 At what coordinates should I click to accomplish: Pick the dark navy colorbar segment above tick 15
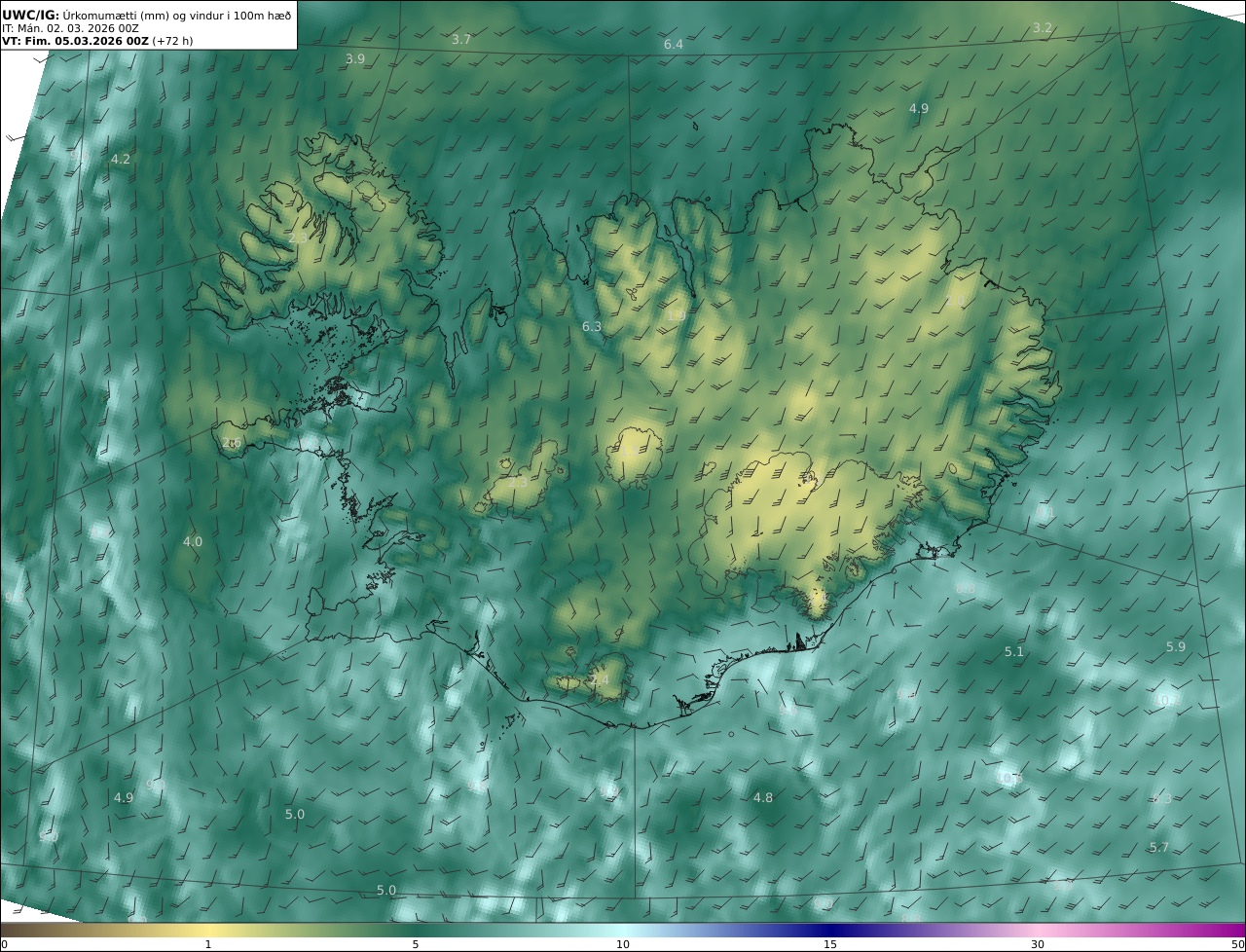point(830,930)
